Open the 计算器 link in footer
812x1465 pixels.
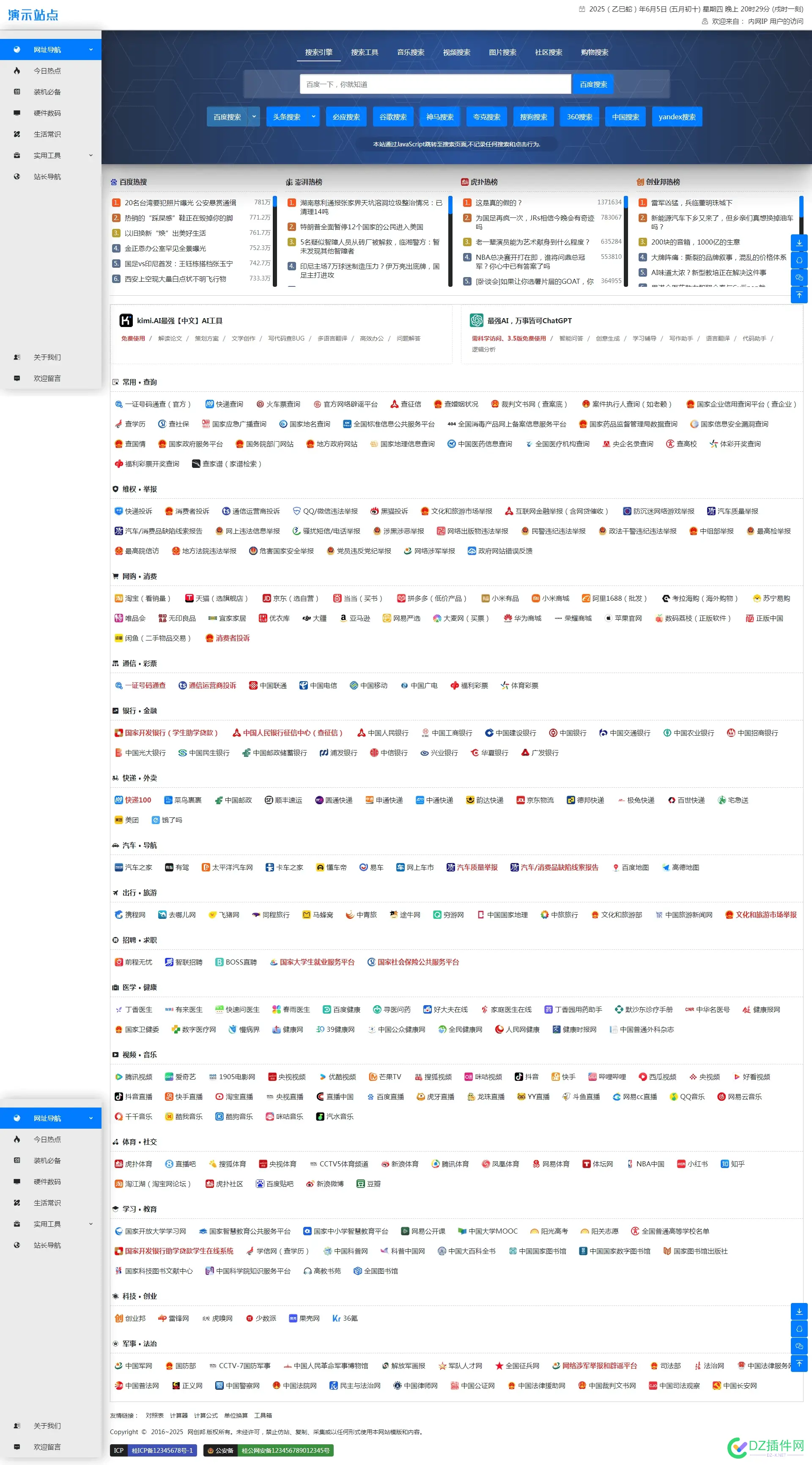tap(178, 1416)
